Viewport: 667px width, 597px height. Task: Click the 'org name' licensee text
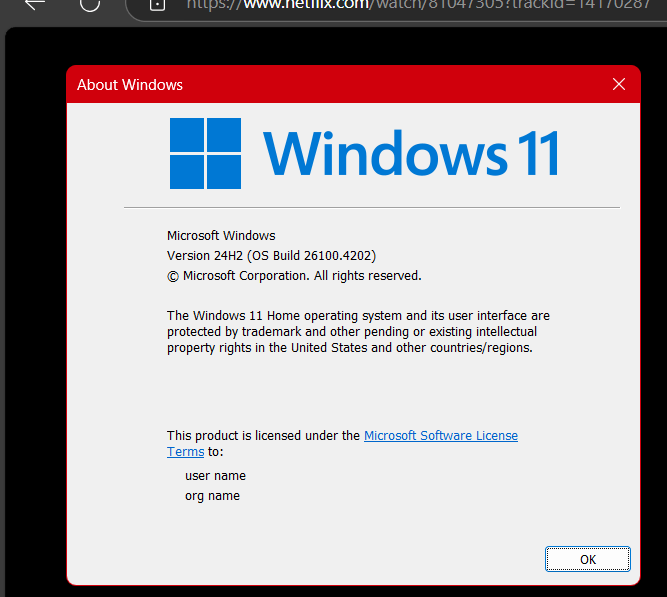click(x=212, y=496)
